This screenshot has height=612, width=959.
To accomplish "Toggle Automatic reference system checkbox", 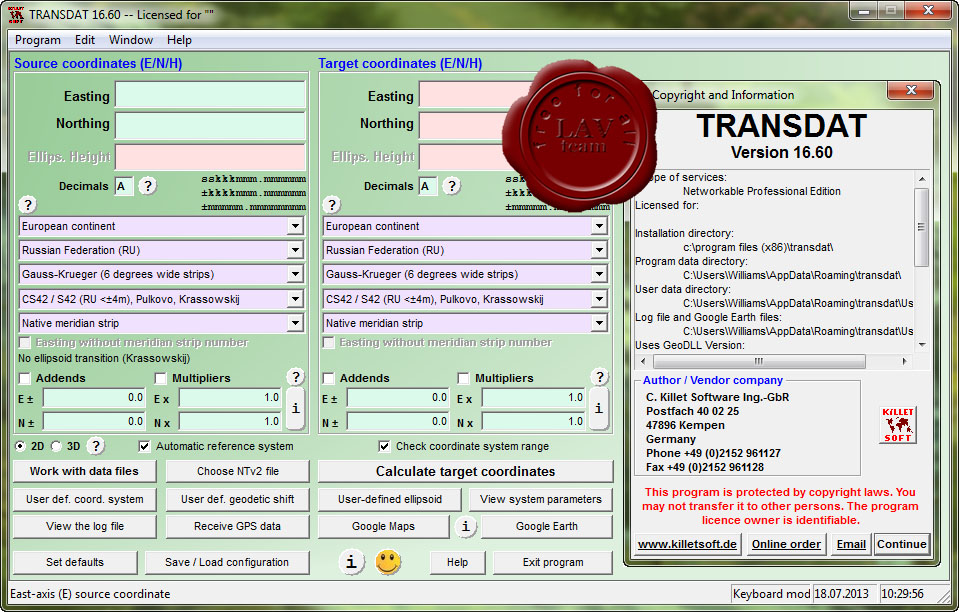I will coord(144,446).
